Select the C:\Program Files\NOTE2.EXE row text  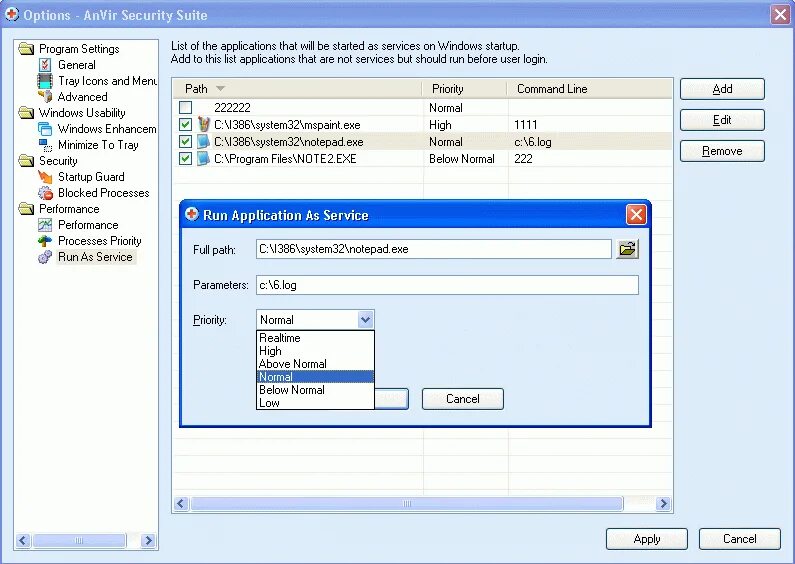pyautogui.click(x=285, y=159)
